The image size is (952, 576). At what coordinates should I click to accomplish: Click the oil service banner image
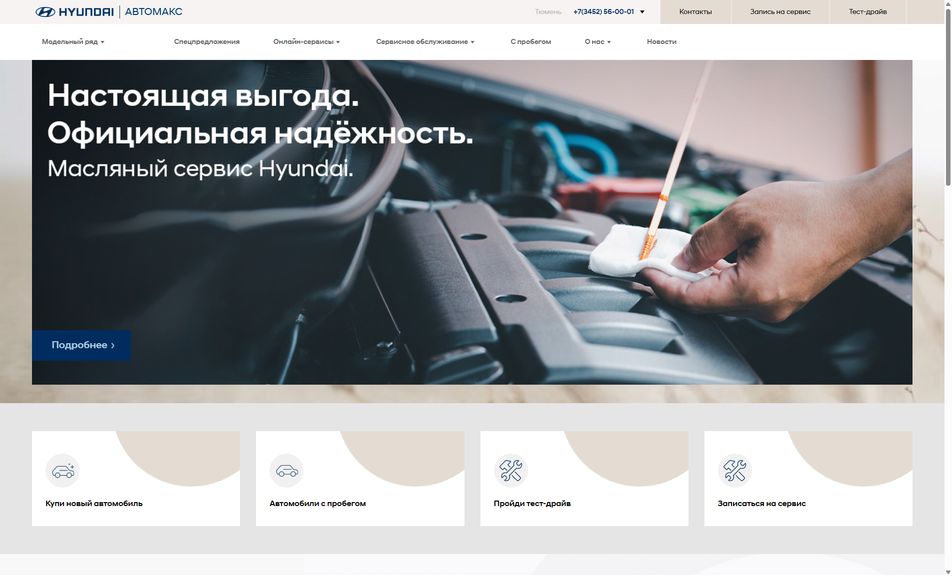[x=472, y=222]
